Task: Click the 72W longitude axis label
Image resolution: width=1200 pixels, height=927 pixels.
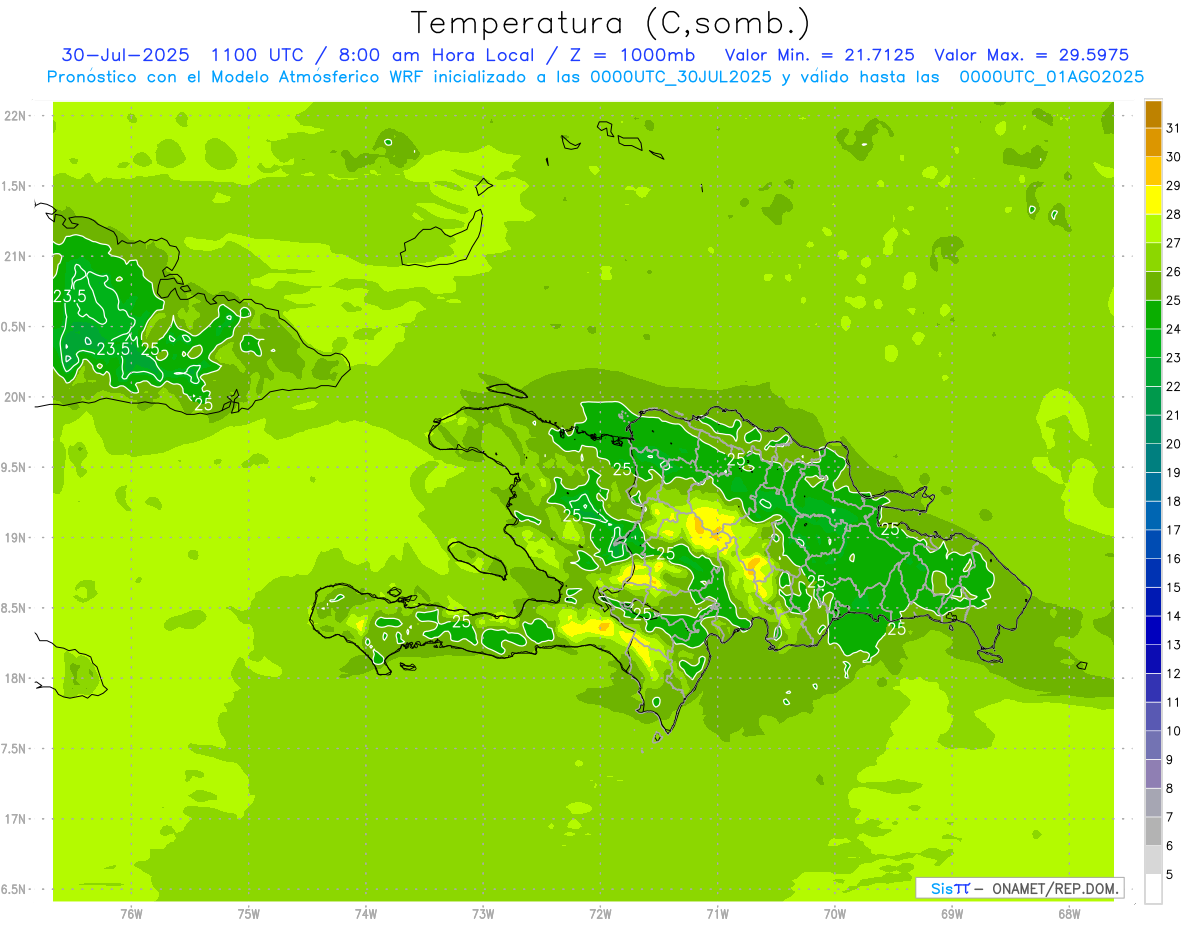Action: pos(600,914)
